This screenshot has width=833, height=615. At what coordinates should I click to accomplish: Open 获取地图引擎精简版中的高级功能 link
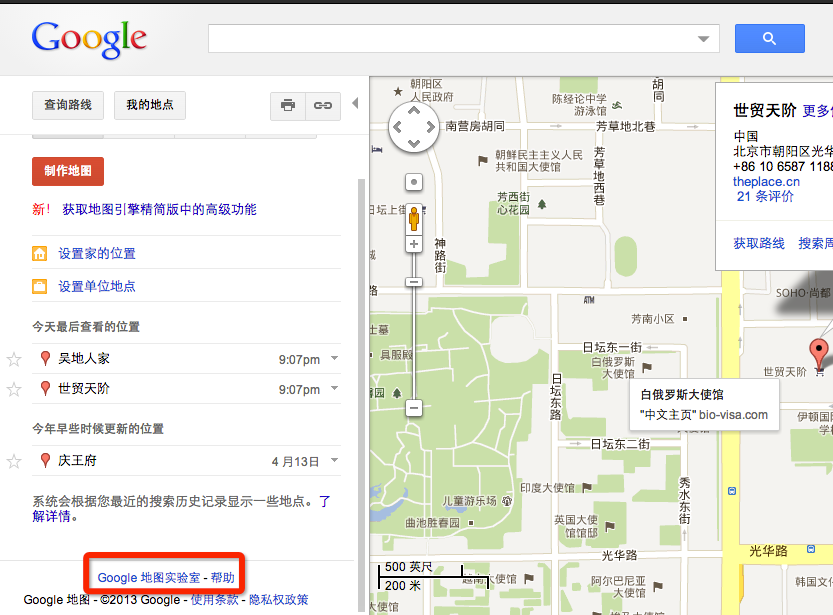159,209
